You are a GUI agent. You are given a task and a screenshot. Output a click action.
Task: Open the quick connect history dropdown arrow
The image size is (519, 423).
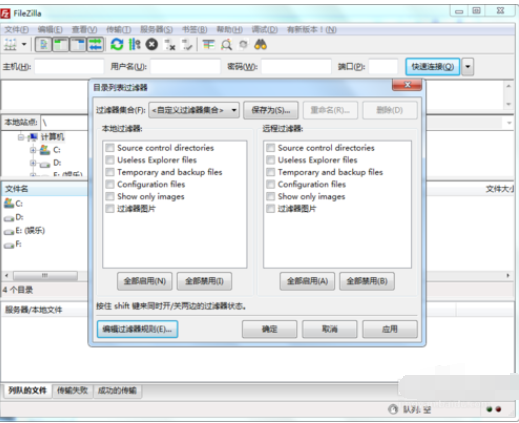pos(468,66)
